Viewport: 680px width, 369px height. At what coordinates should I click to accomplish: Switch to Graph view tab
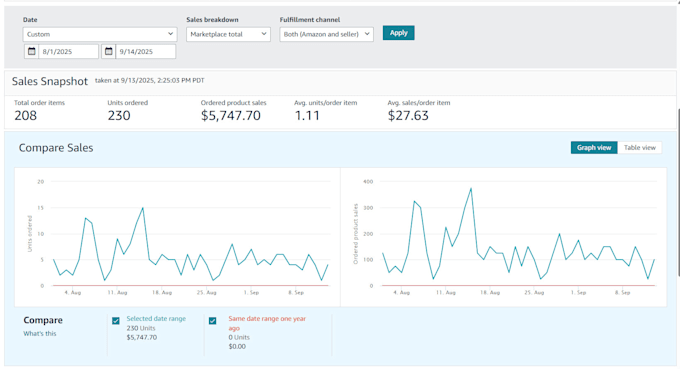(x=594, y=147)
